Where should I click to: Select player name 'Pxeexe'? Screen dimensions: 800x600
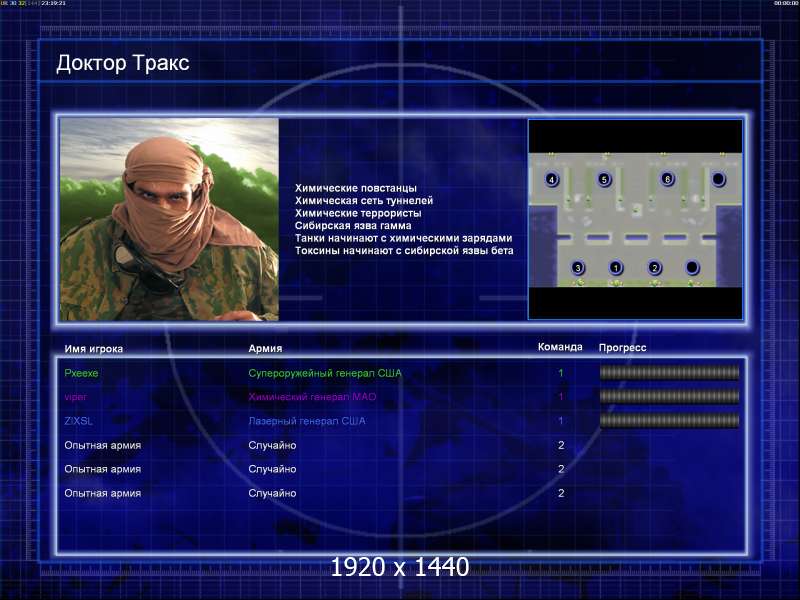coord(81,373)
